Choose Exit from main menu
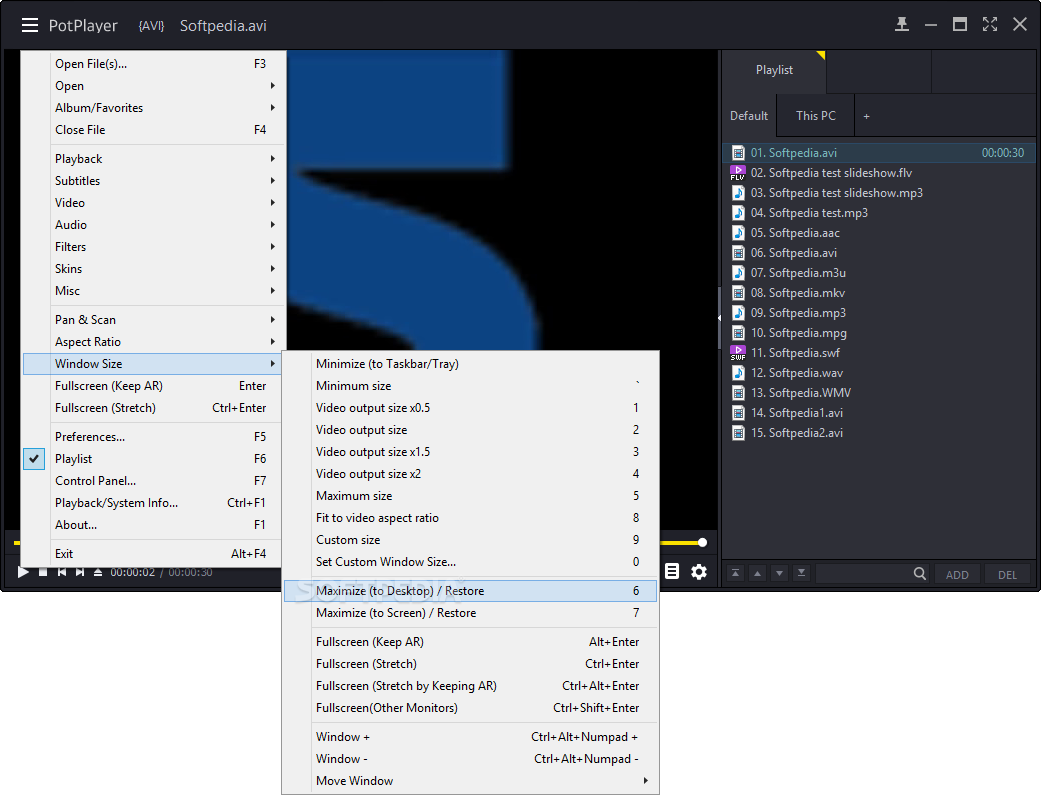1041x795 pixels. (x=154, y=553)
